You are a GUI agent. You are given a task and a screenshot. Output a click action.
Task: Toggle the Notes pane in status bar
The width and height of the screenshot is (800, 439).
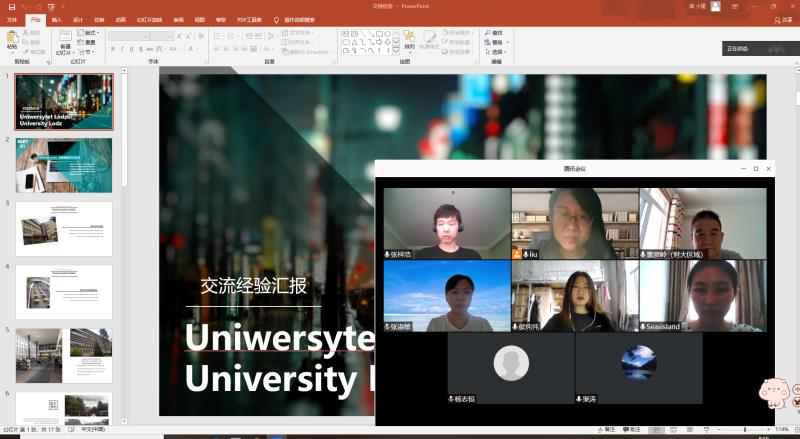607,430
